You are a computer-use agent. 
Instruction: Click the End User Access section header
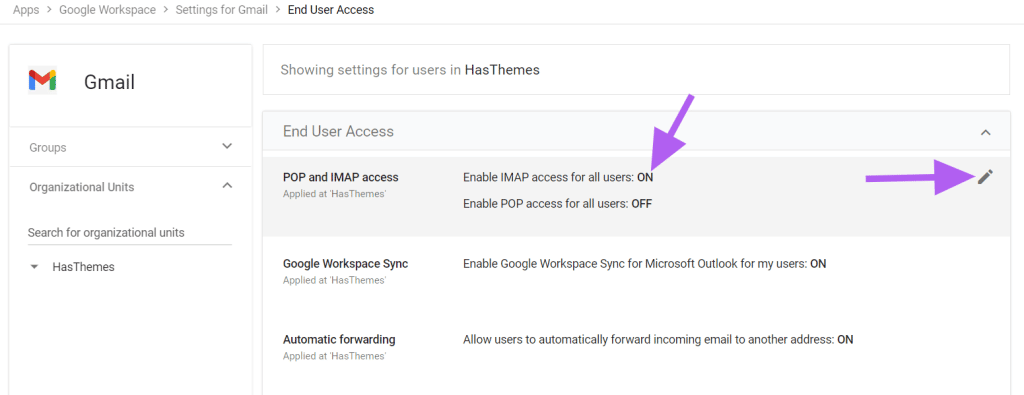coord(637,132)
